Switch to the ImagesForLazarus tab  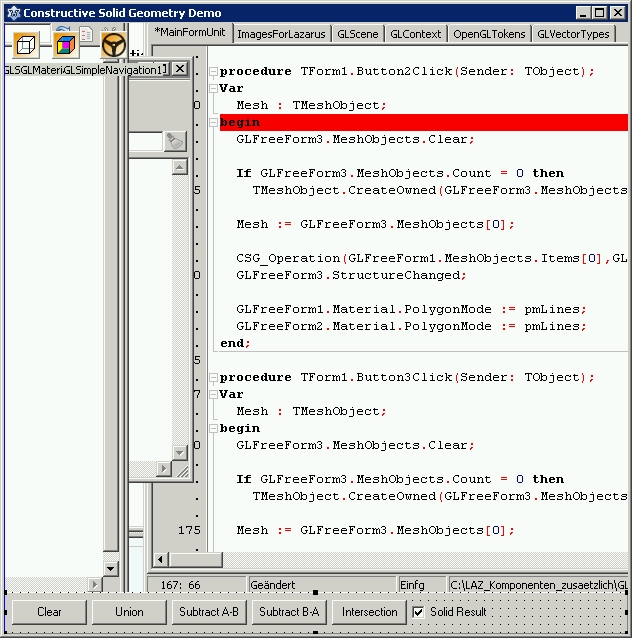point(280,34)
